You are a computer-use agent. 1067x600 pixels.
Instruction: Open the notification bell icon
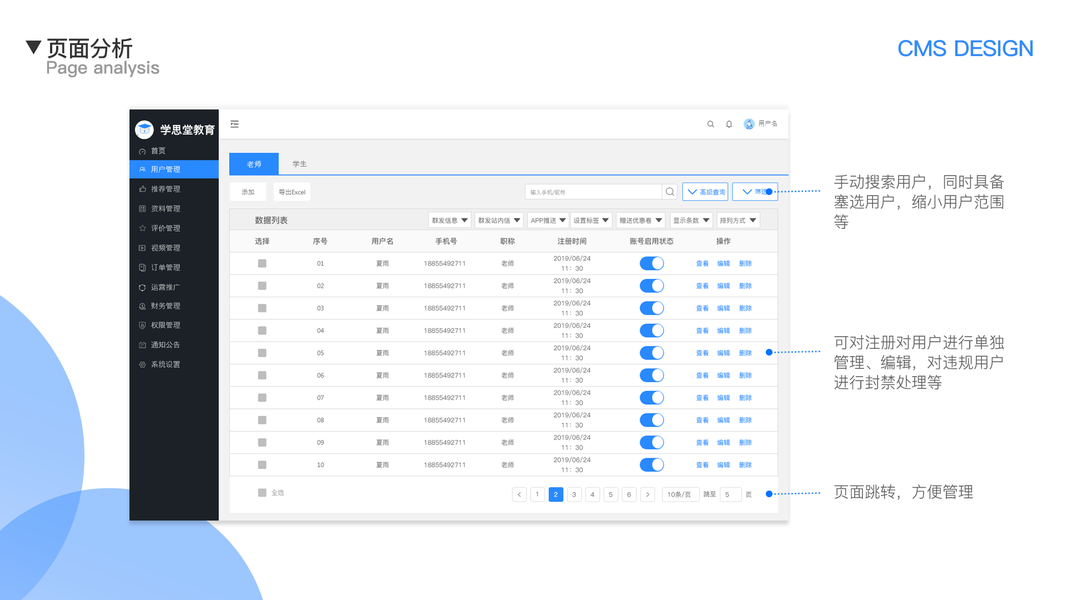(x=729, y=124)
